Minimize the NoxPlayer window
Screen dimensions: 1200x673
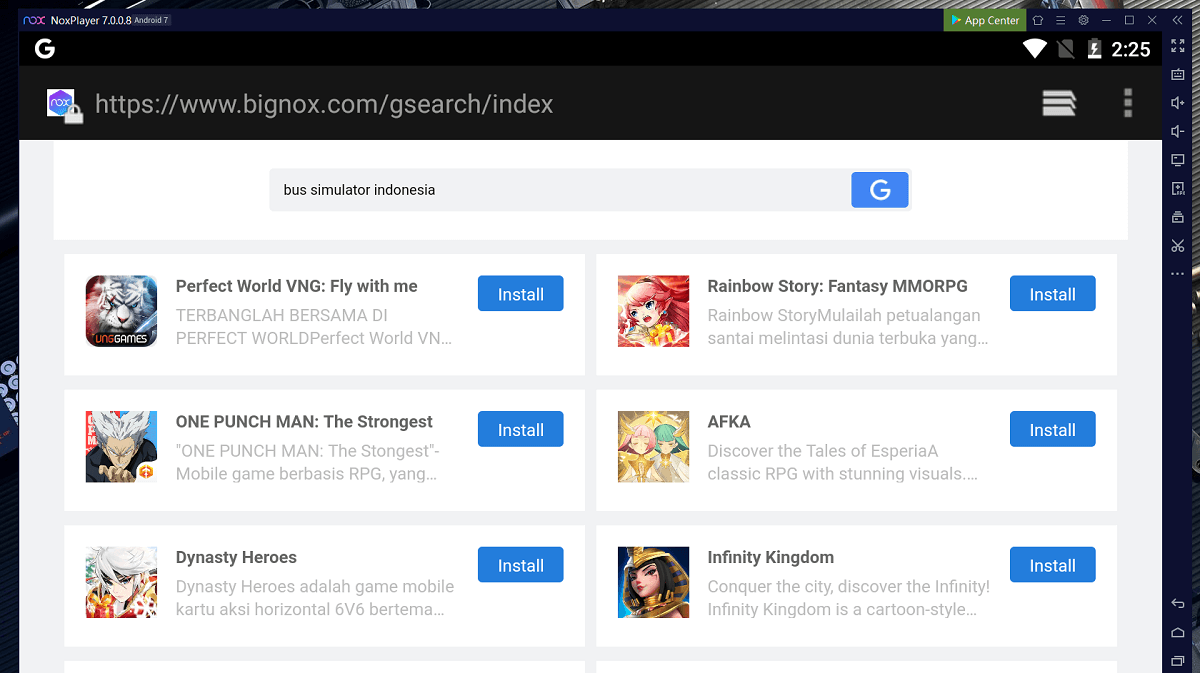coord(1106,20)
